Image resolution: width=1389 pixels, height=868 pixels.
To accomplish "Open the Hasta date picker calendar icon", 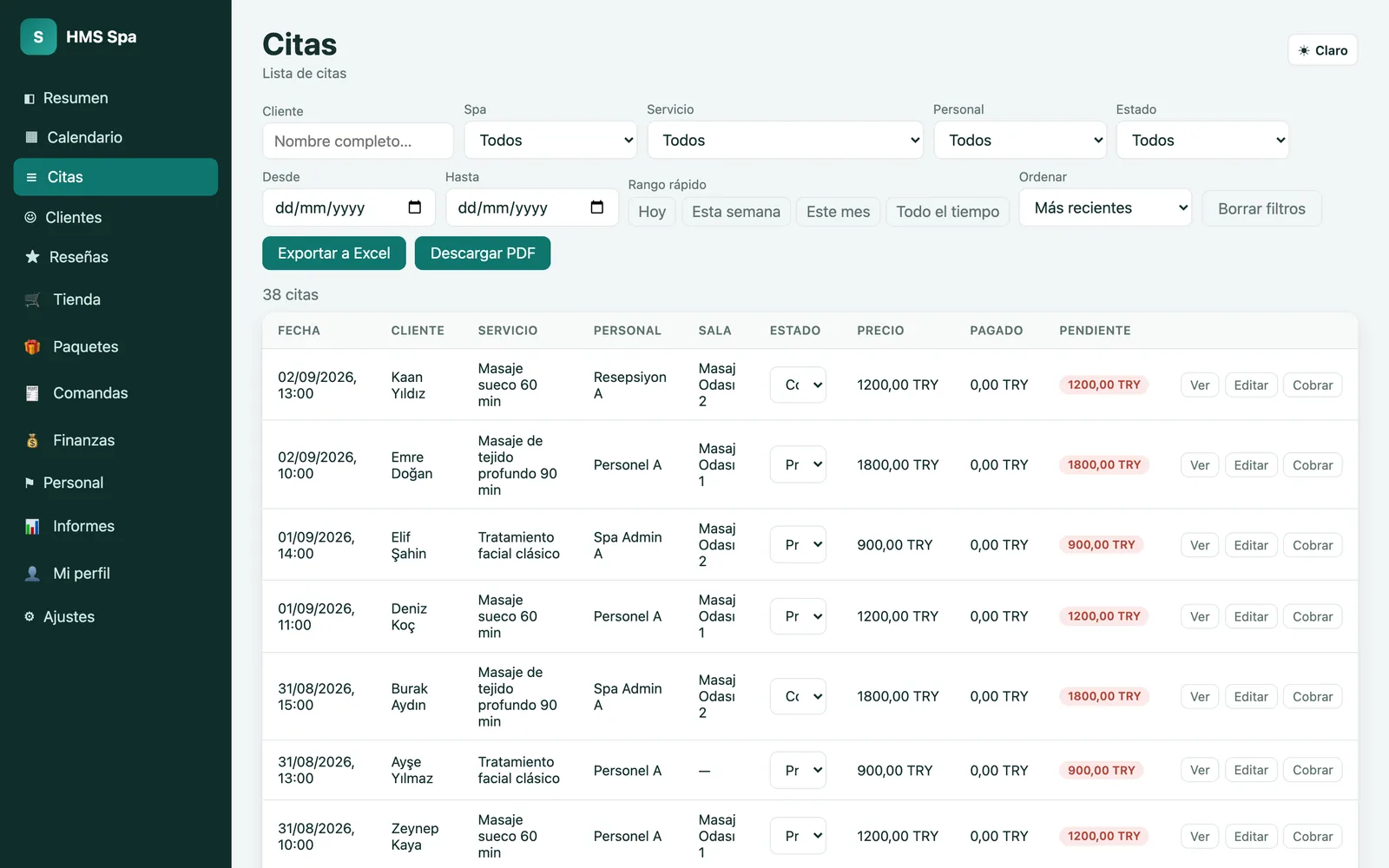I will point(597,207).
